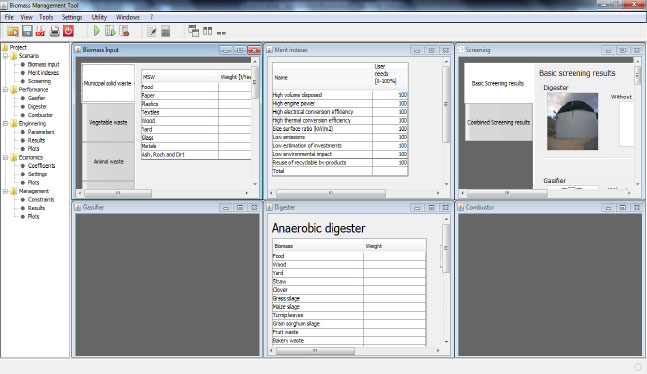Click the Straw weight cell in Anaerobic digester
This screenshot has height=374, width=647.
[x=394, y=282]
